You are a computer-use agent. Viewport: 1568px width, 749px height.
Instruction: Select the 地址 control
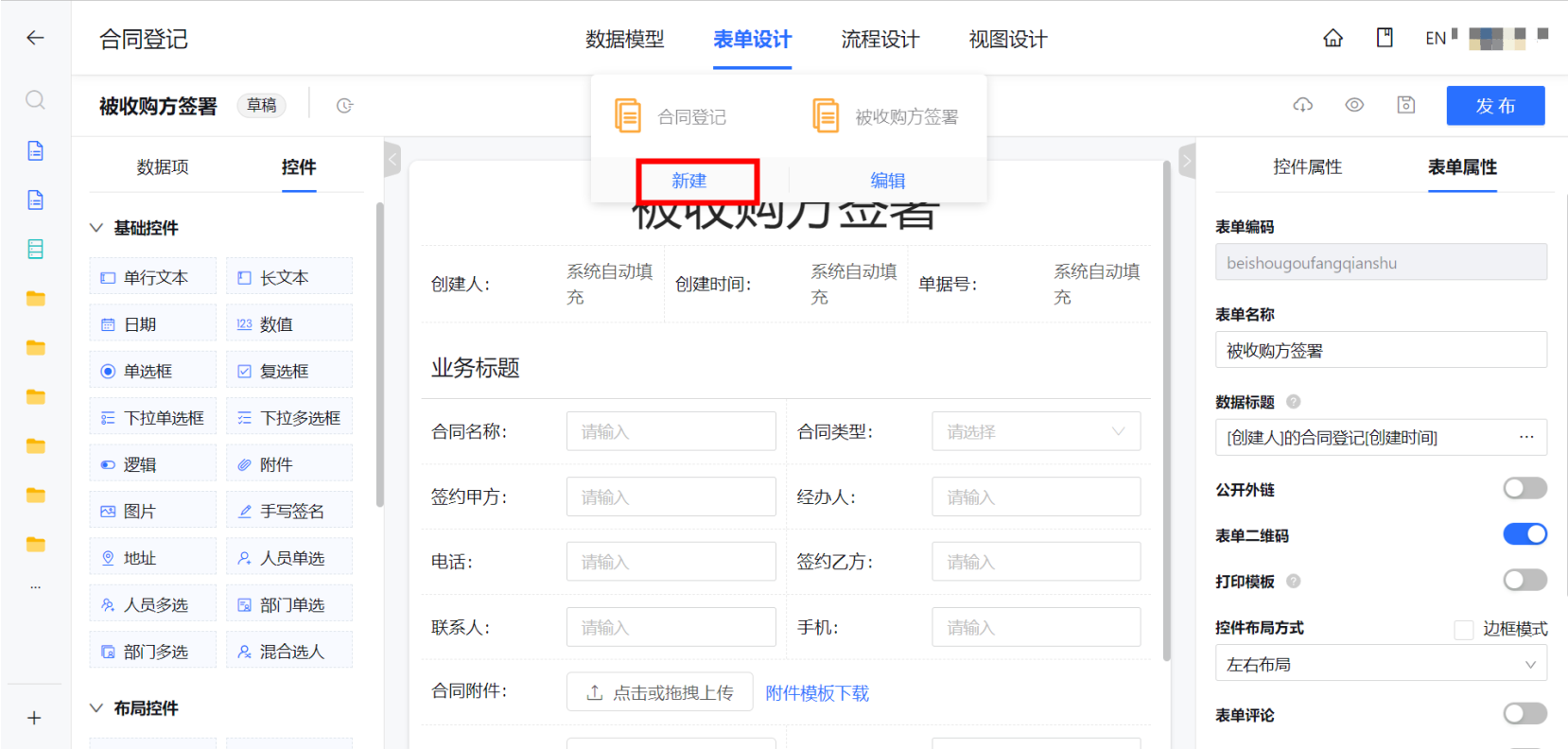[x=153, y=558]
